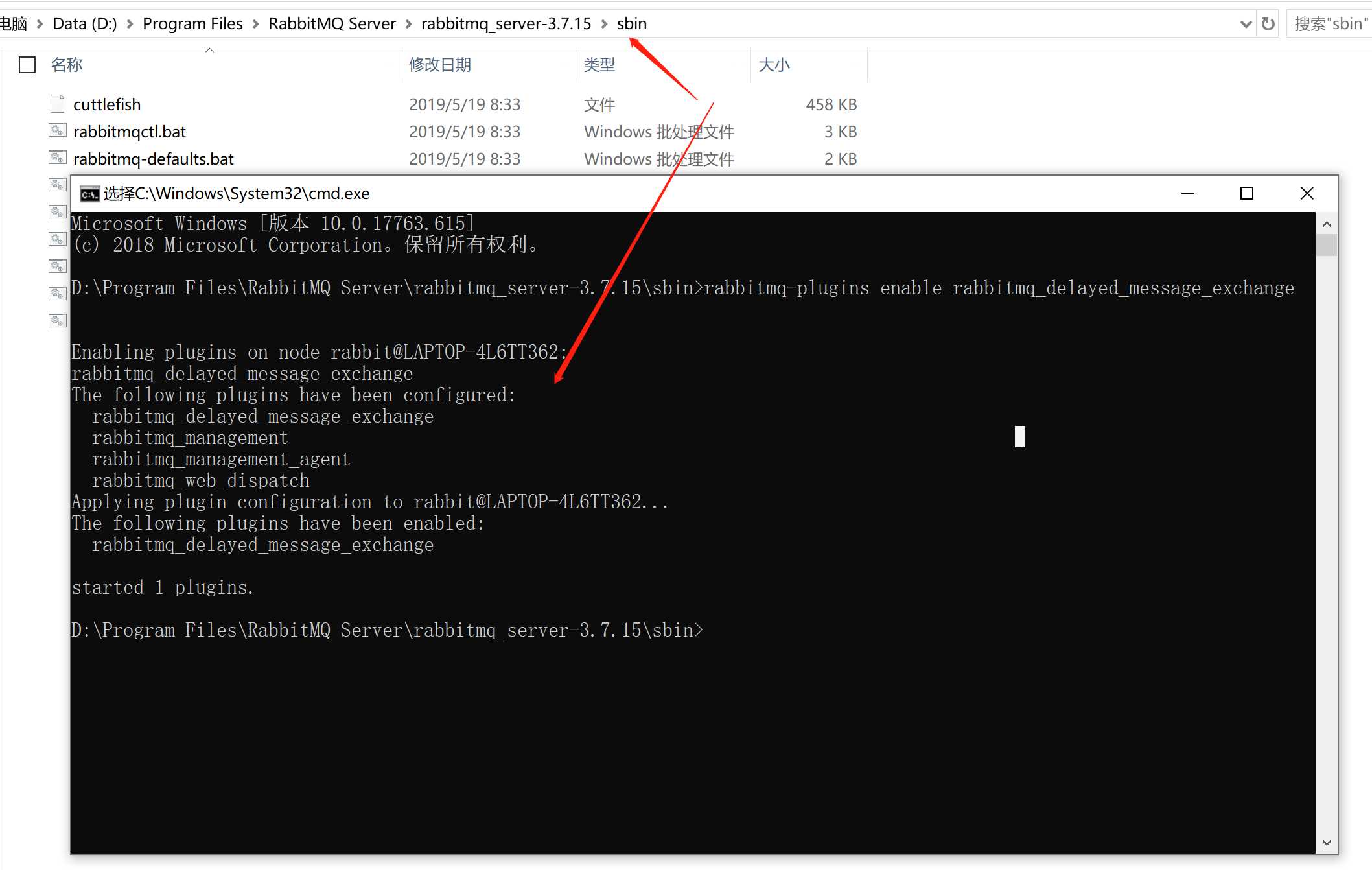This screenshot has height=870, width=1372.
Task: Select the cuttlefish file name
Action: coord(107,104)
